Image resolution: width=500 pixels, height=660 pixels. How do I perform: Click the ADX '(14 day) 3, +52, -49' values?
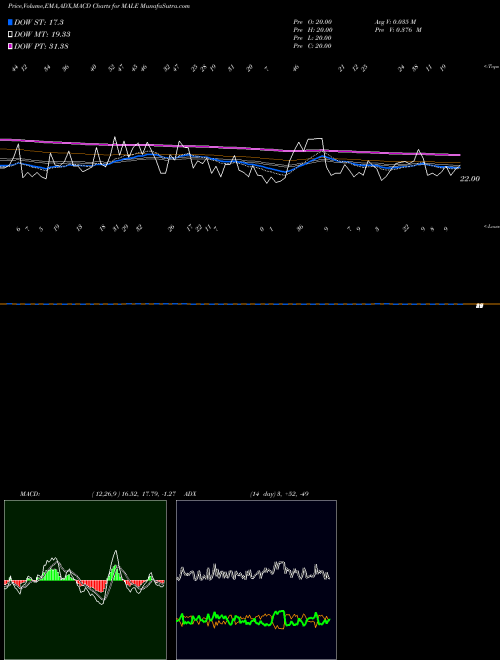pyautogui.click(x=279, y=494)
